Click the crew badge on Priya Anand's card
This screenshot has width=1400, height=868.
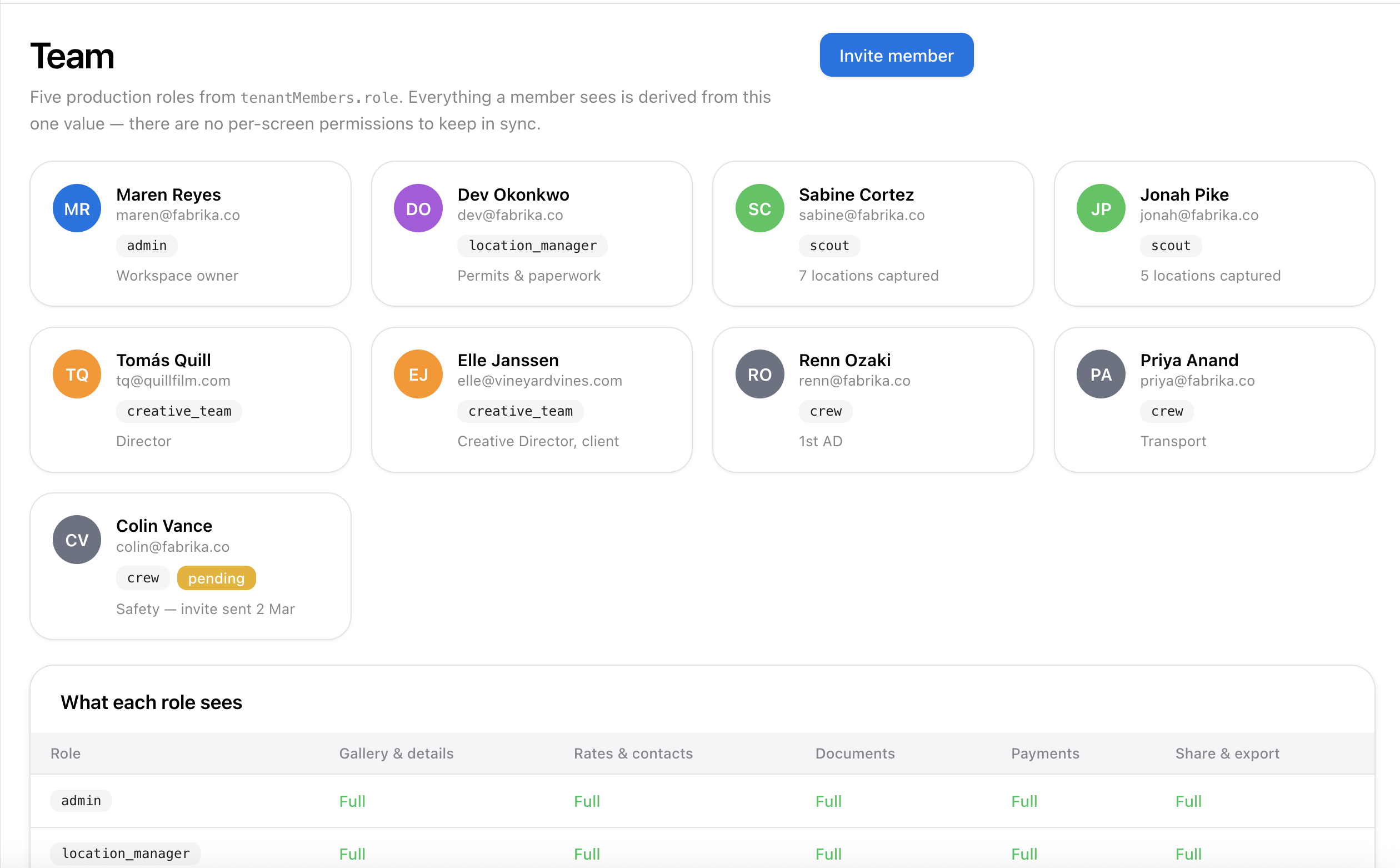tap(1167, 411)
